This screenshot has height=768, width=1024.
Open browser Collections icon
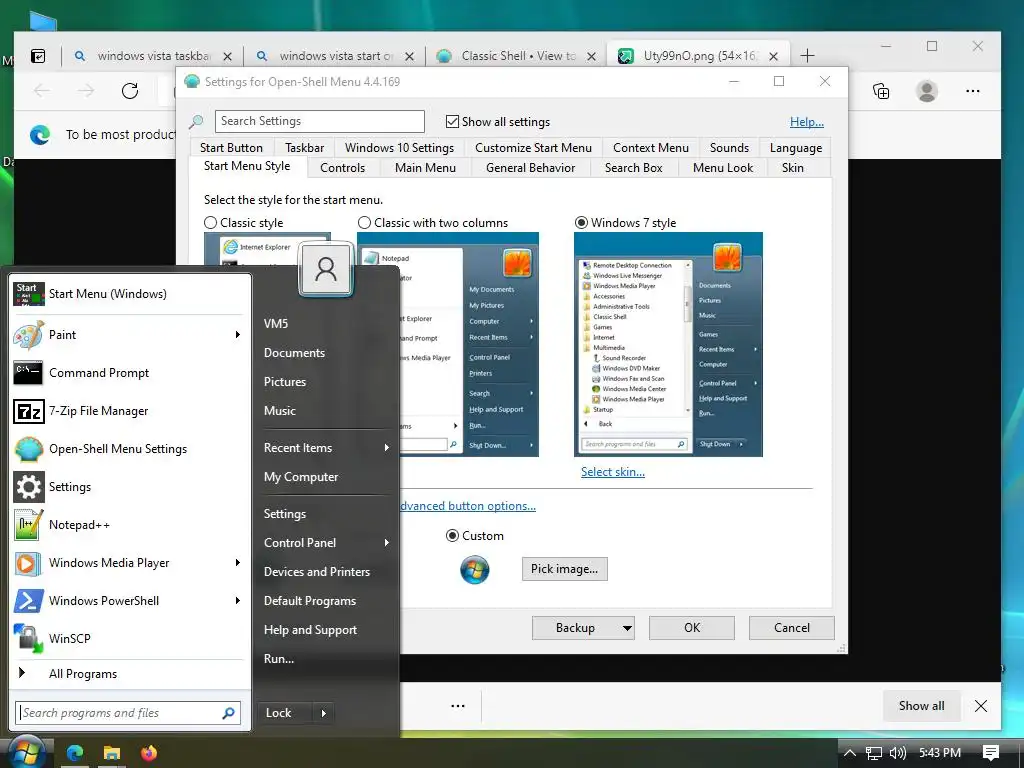point(881,91)
